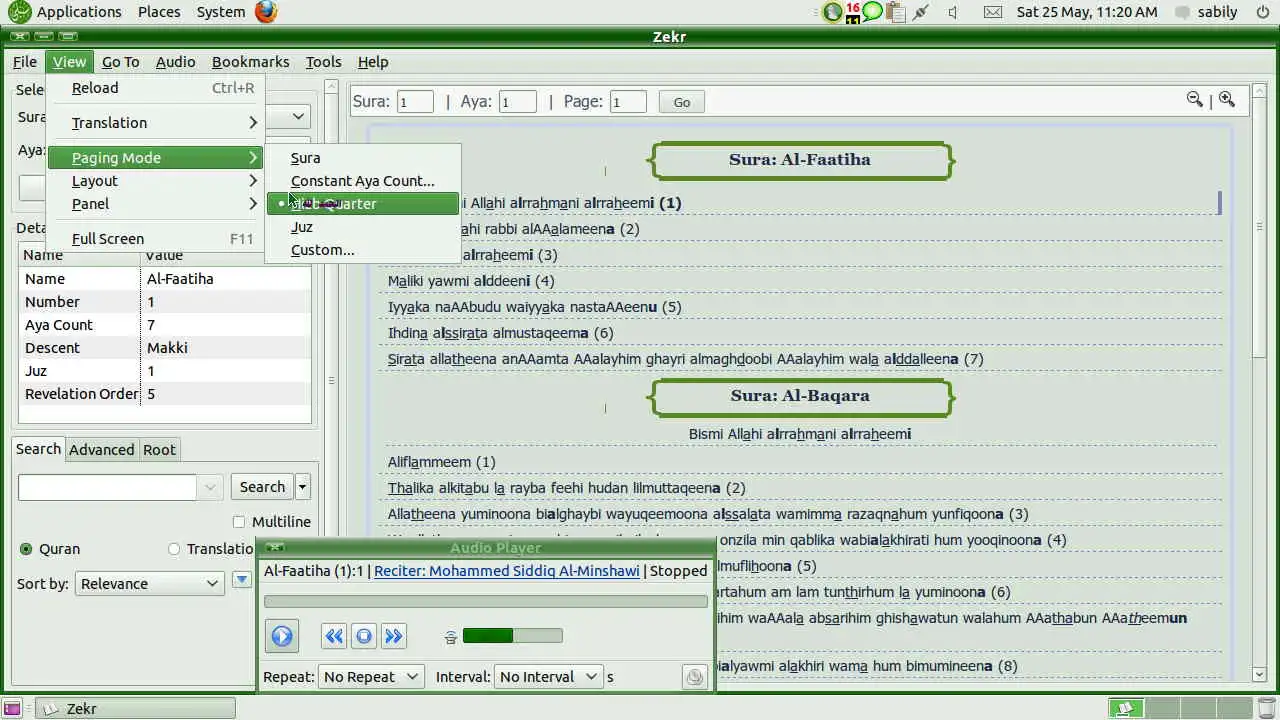Open the Paging Mode submenu
Viewport: 1280px width, 720px height.
click(155, 158)
